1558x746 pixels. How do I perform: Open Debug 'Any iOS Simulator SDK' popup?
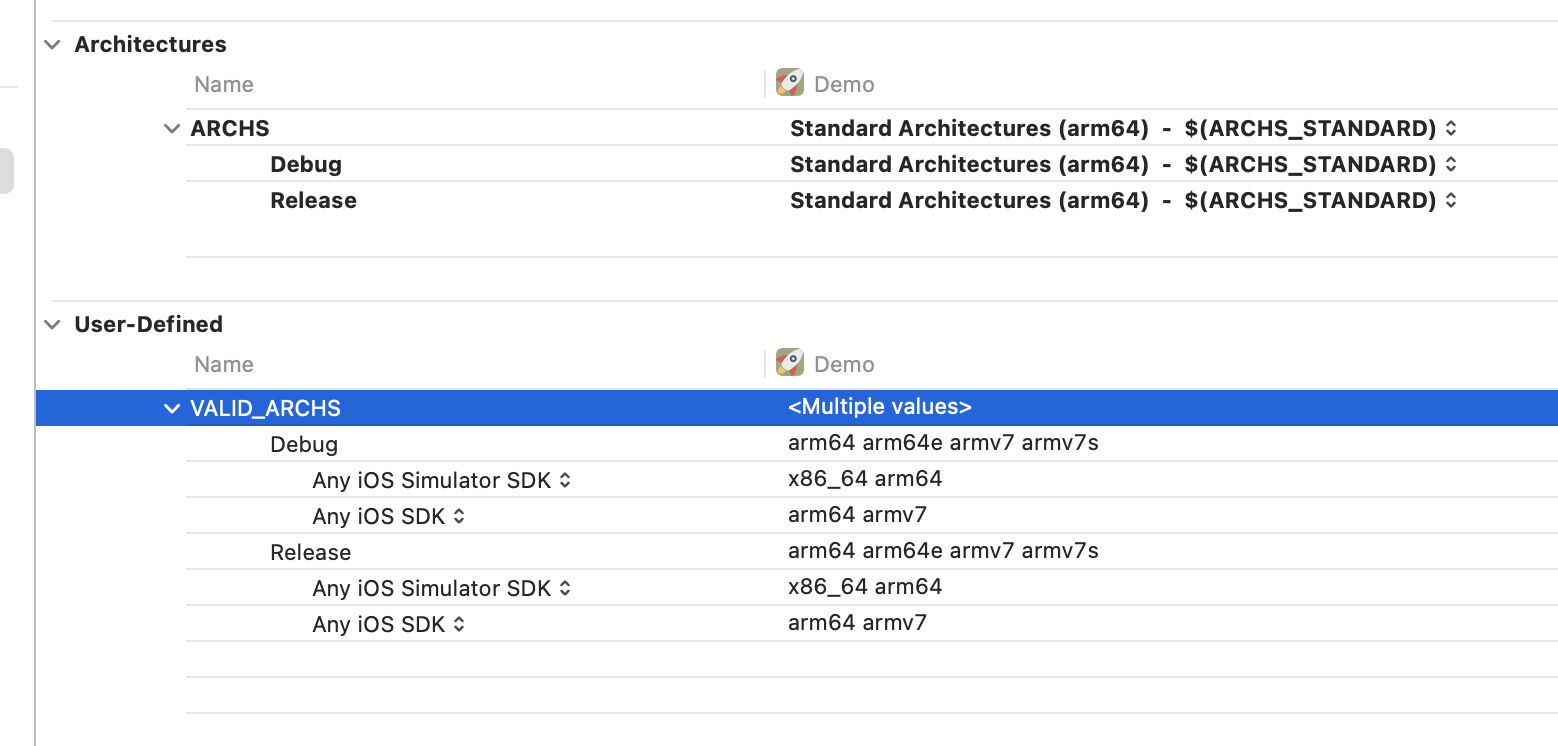[441, 481]
